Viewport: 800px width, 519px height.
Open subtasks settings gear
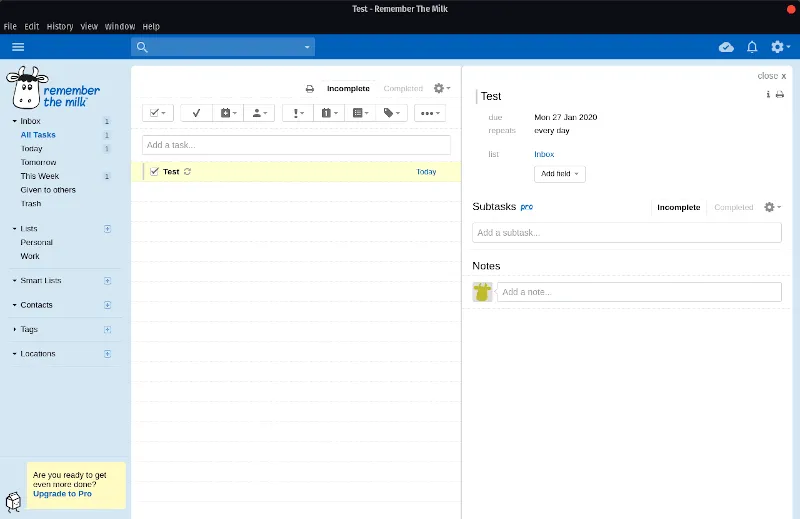click(772, 207)
